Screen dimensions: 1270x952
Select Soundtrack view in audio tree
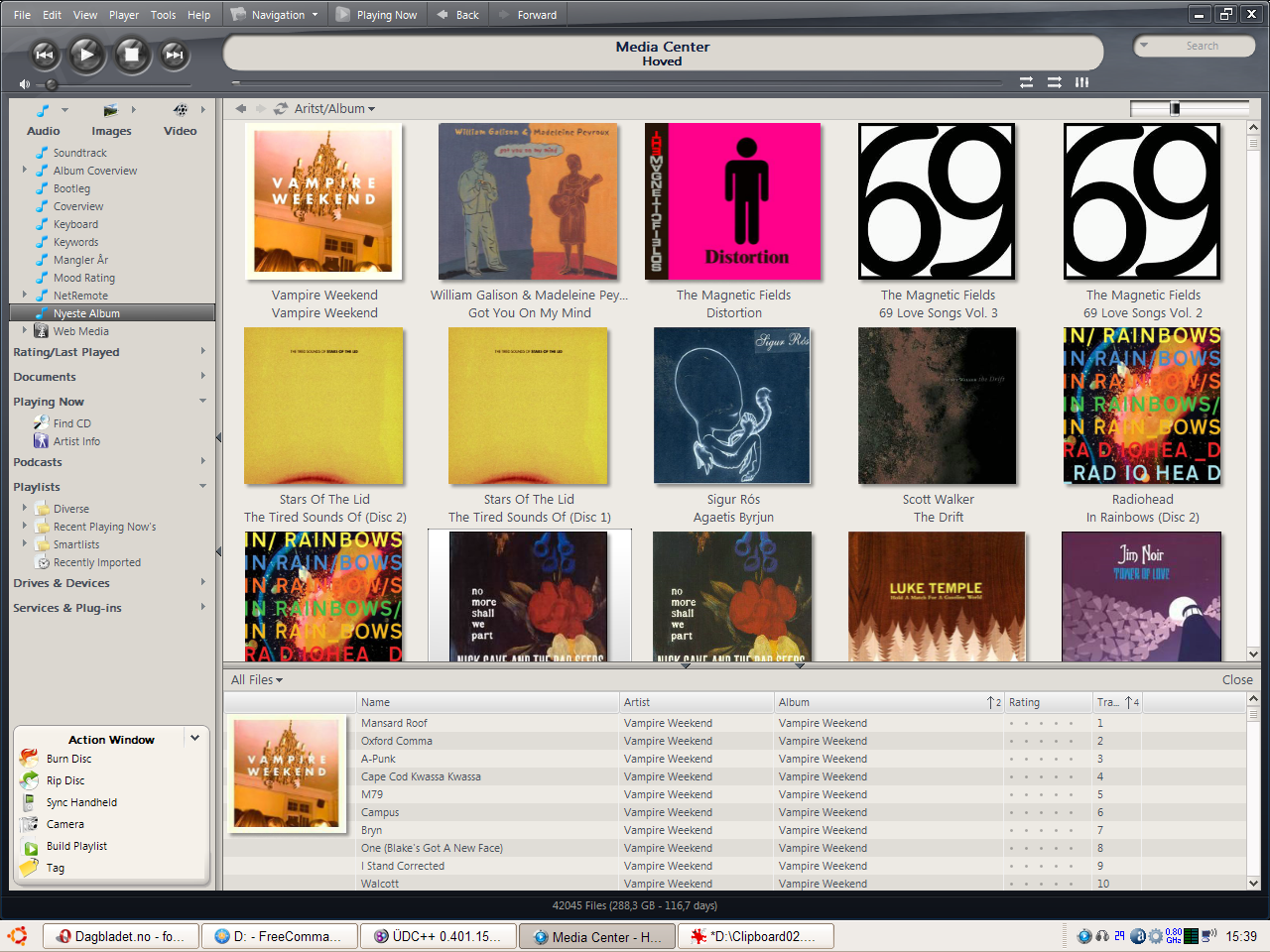click(x=79, y=153)
